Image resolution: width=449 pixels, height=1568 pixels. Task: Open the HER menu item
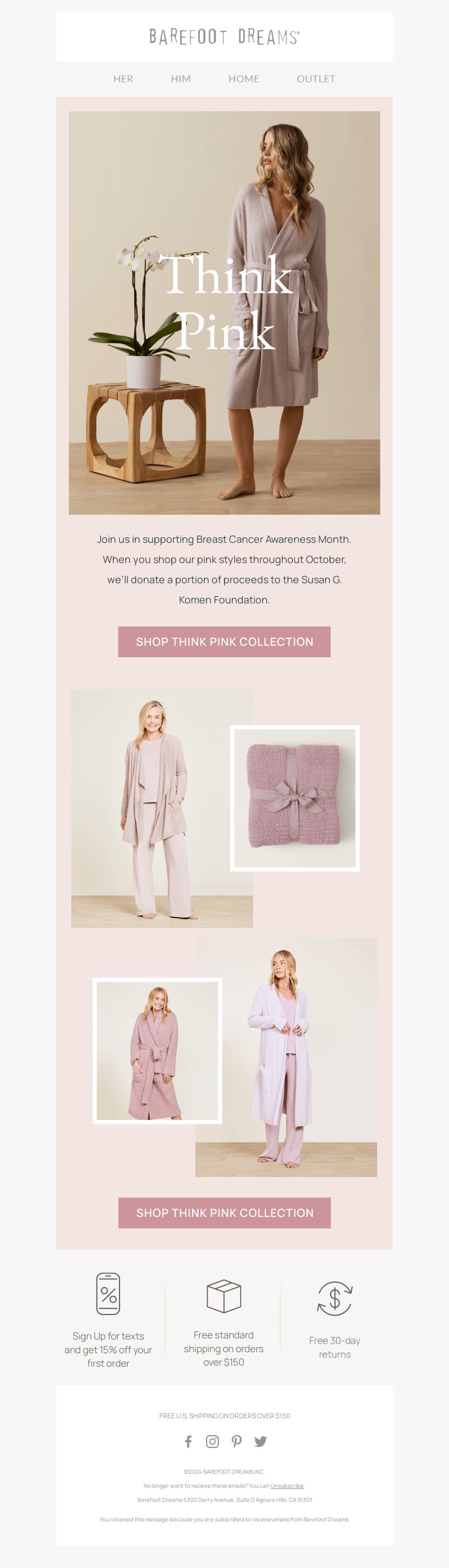(123, 79)
